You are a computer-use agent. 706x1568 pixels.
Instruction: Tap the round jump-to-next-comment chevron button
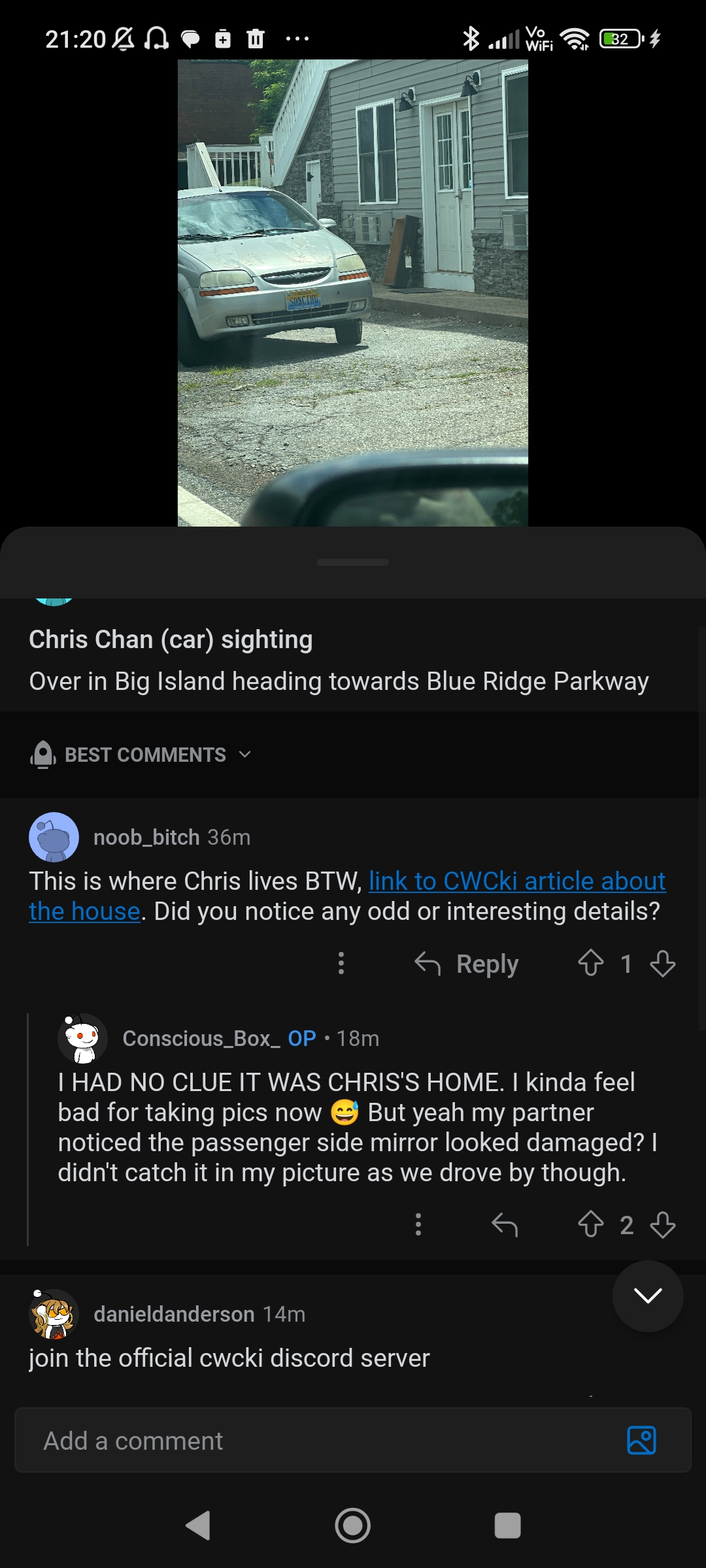point(648,1296)
